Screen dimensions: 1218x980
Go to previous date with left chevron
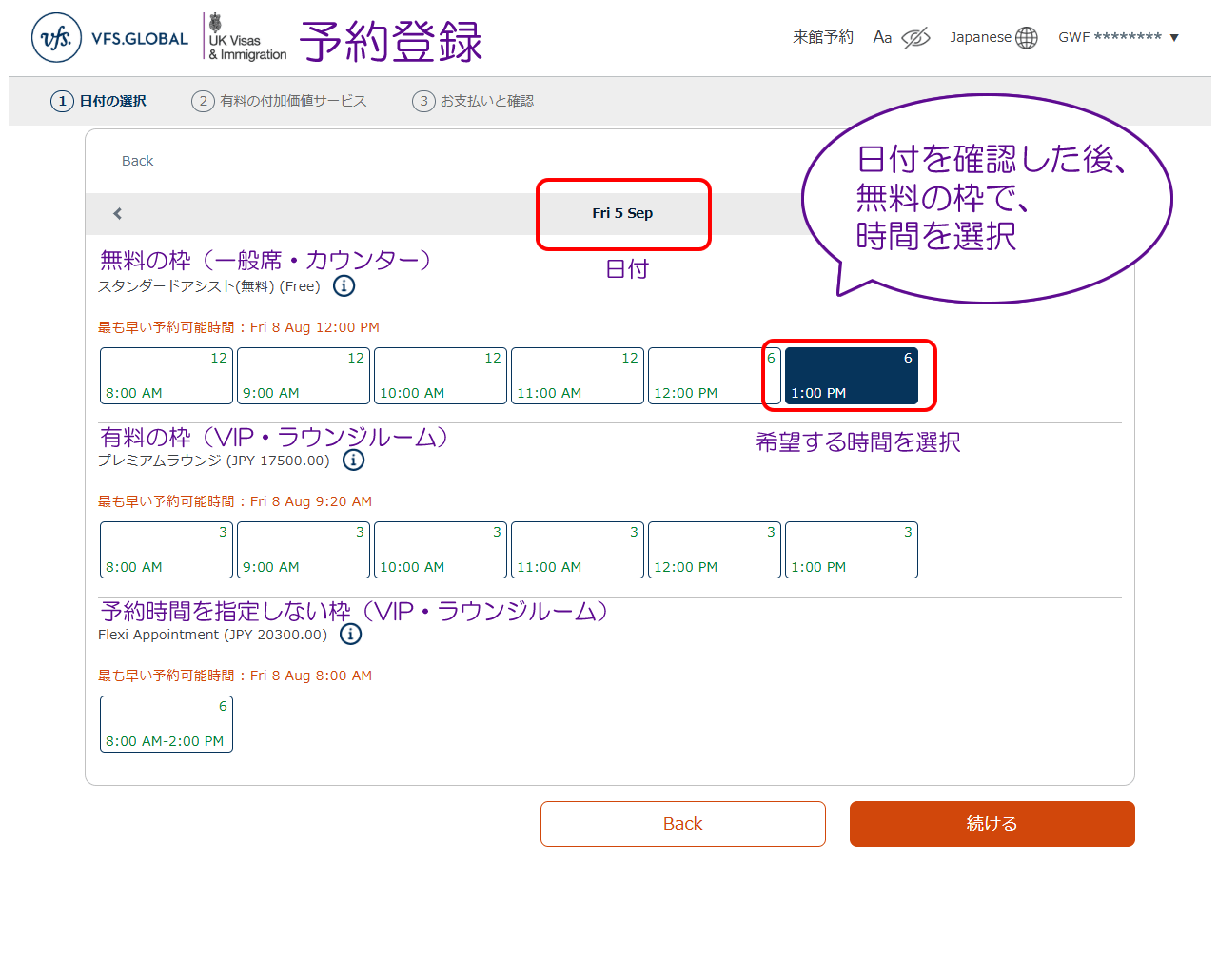[118, 214]
